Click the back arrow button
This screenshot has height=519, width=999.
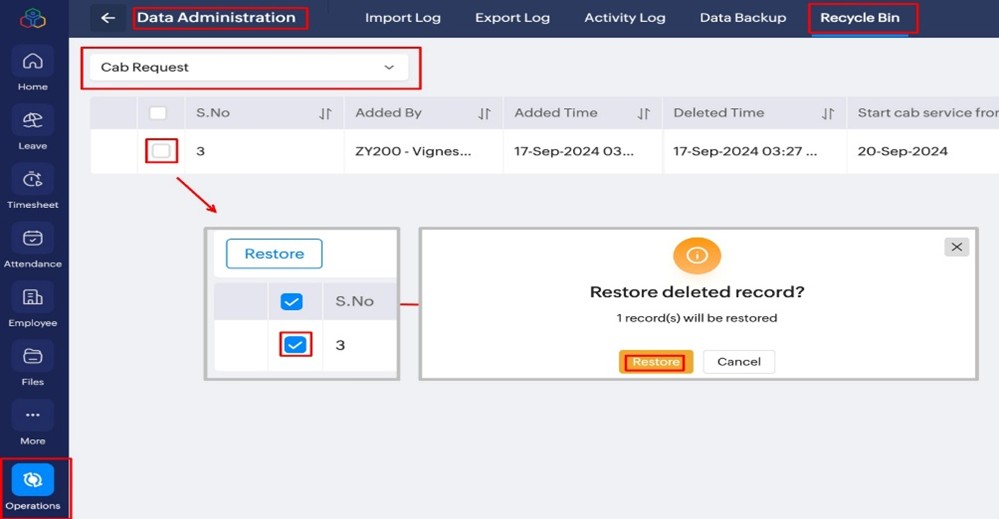coord(108,18)
